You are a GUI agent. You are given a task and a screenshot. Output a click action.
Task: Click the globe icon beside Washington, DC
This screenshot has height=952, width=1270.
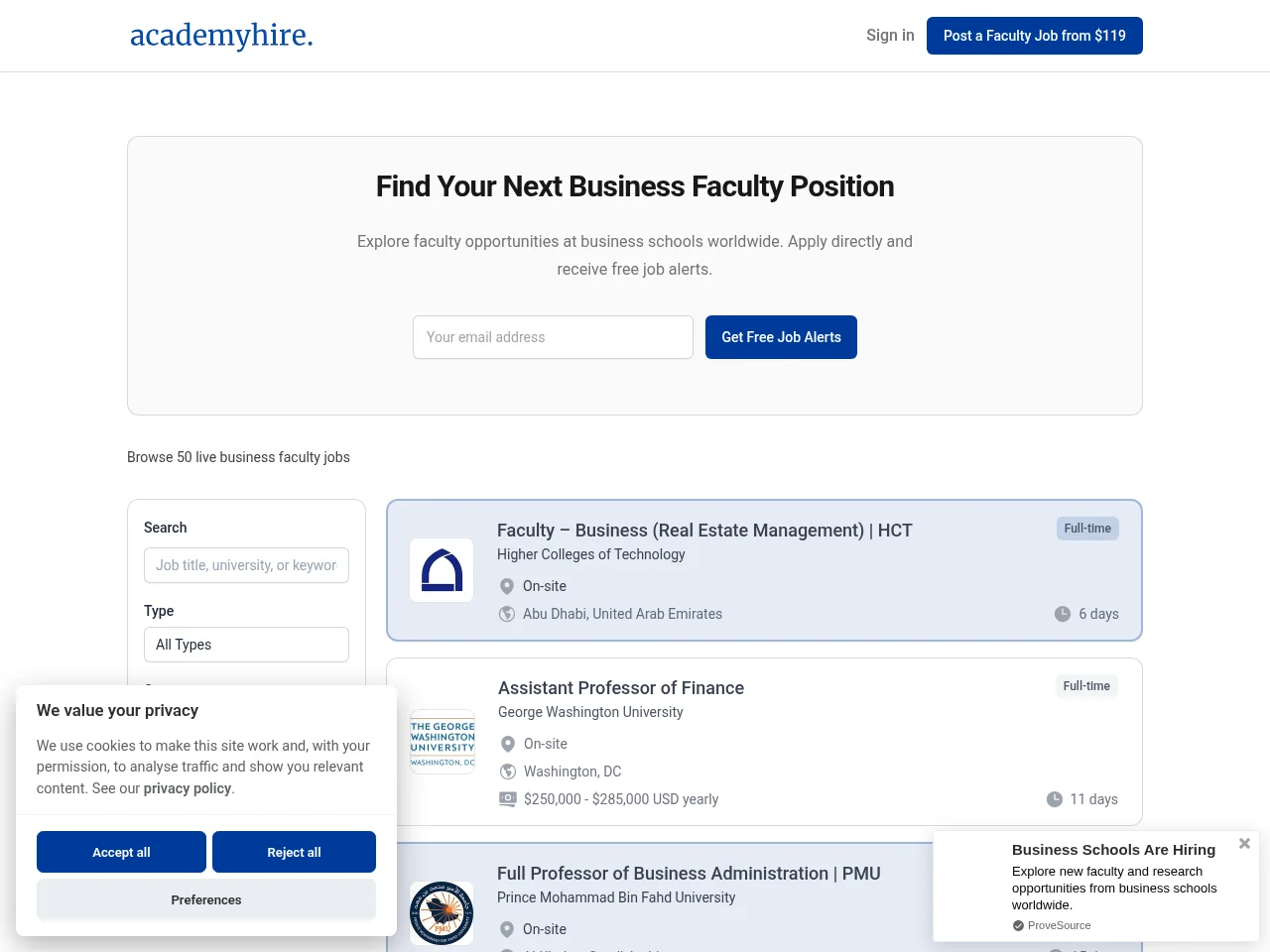click(x=508, y=772)
